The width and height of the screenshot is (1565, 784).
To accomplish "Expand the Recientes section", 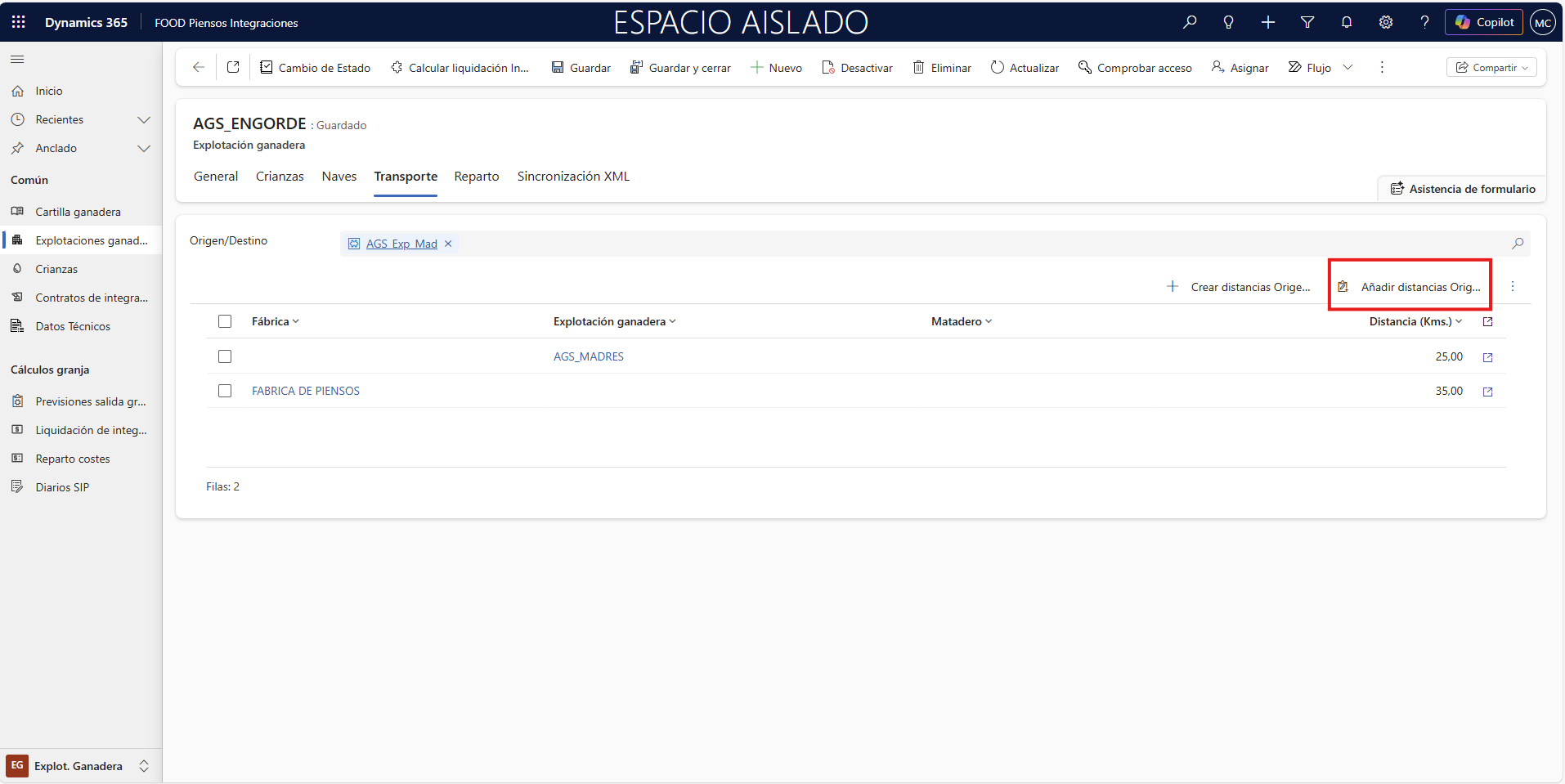I will click(x=144, y=119).
